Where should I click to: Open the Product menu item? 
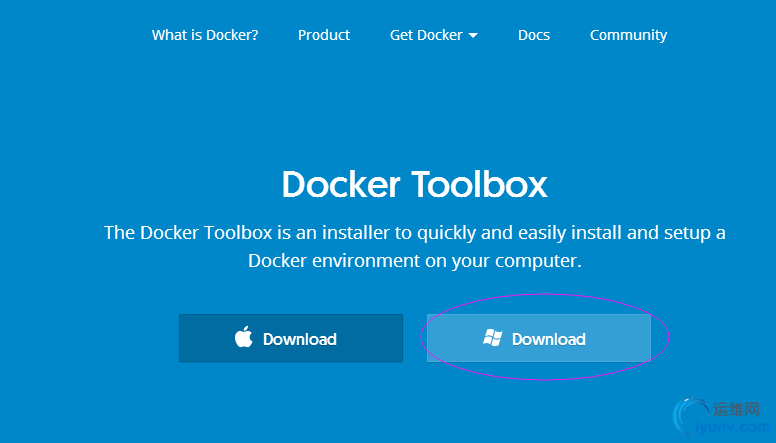[x=324, y=35]
